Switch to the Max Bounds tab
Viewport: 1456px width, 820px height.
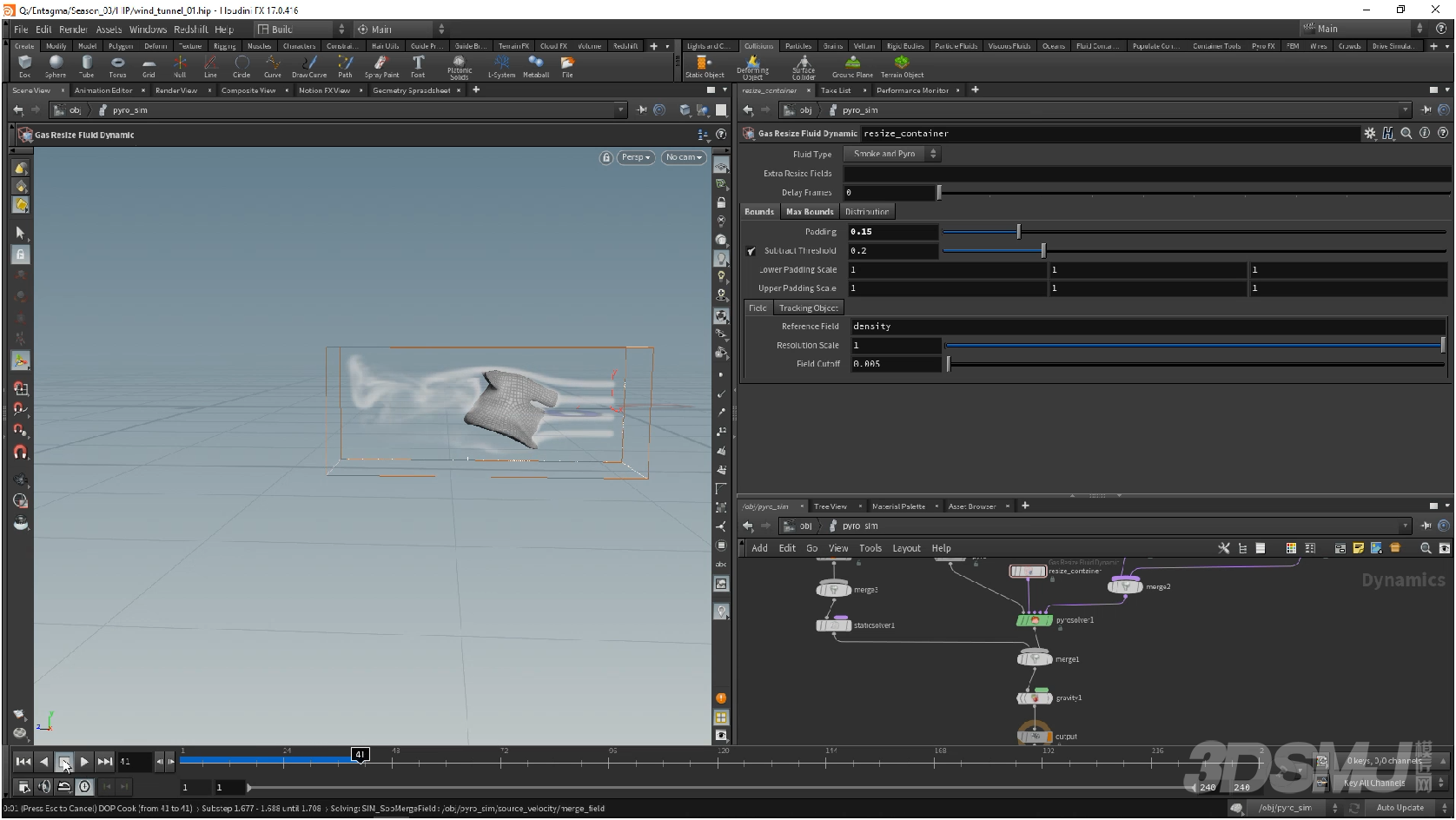coord(810,212)
